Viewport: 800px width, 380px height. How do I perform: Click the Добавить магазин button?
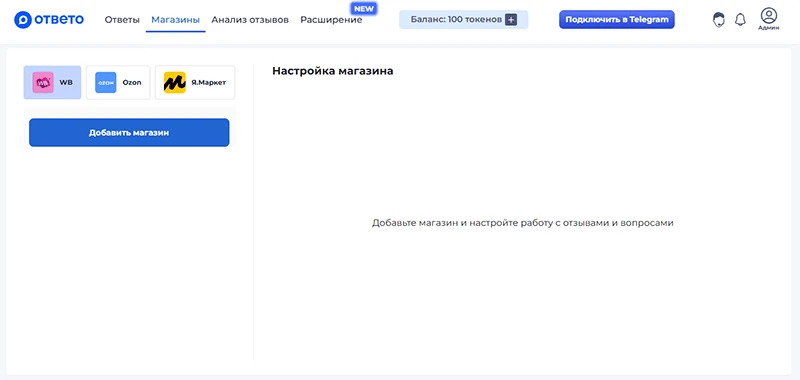[x=129, y=133]
